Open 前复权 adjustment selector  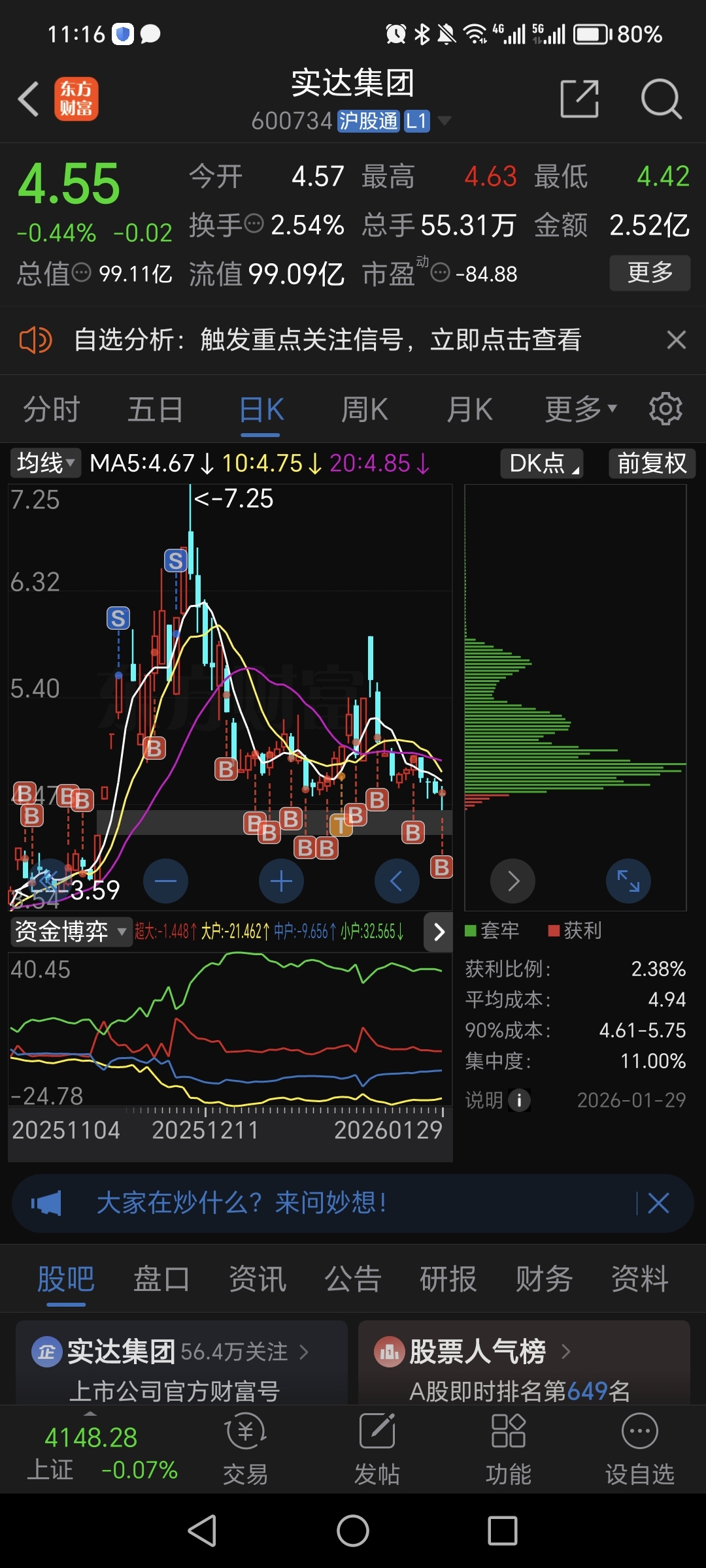pyautogui.click(x=652, y=463)
